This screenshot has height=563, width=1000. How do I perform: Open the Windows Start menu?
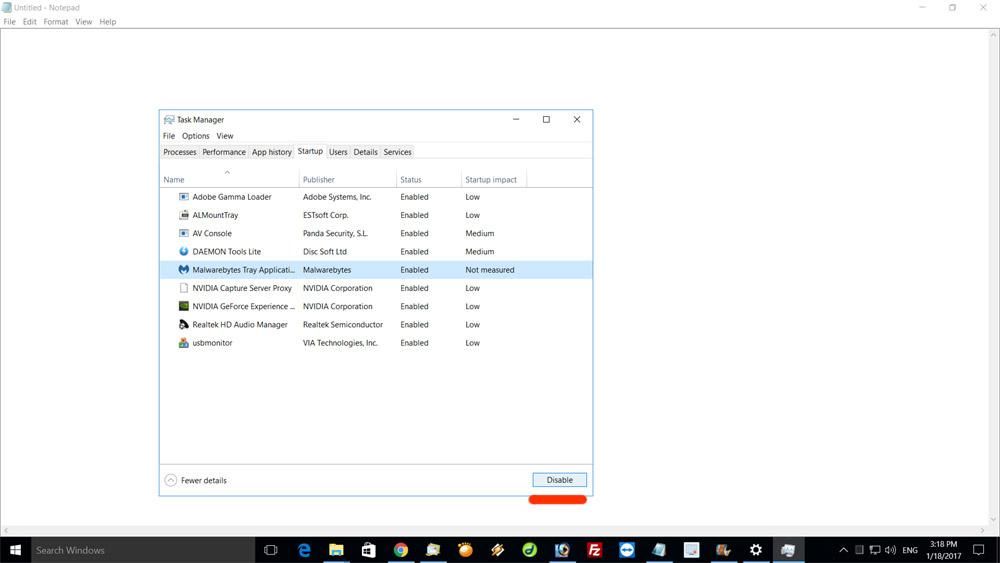point(15,550)
